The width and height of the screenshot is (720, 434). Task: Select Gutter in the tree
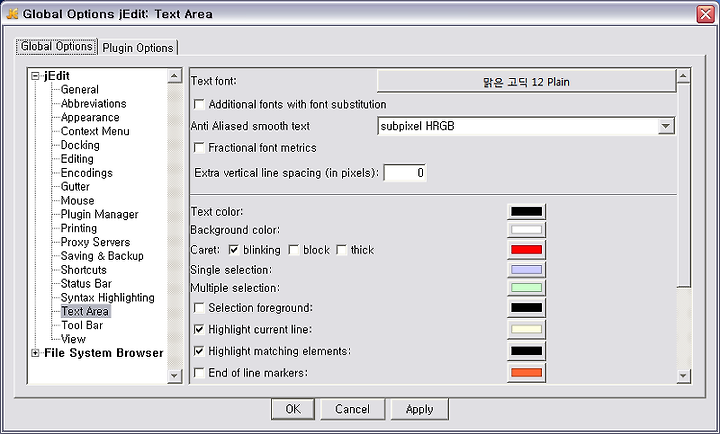coord(75,186)
